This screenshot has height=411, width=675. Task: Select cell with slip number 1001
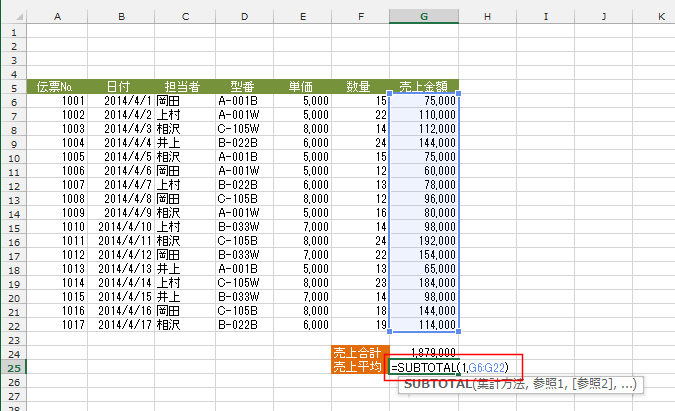[x=57, y=101]
